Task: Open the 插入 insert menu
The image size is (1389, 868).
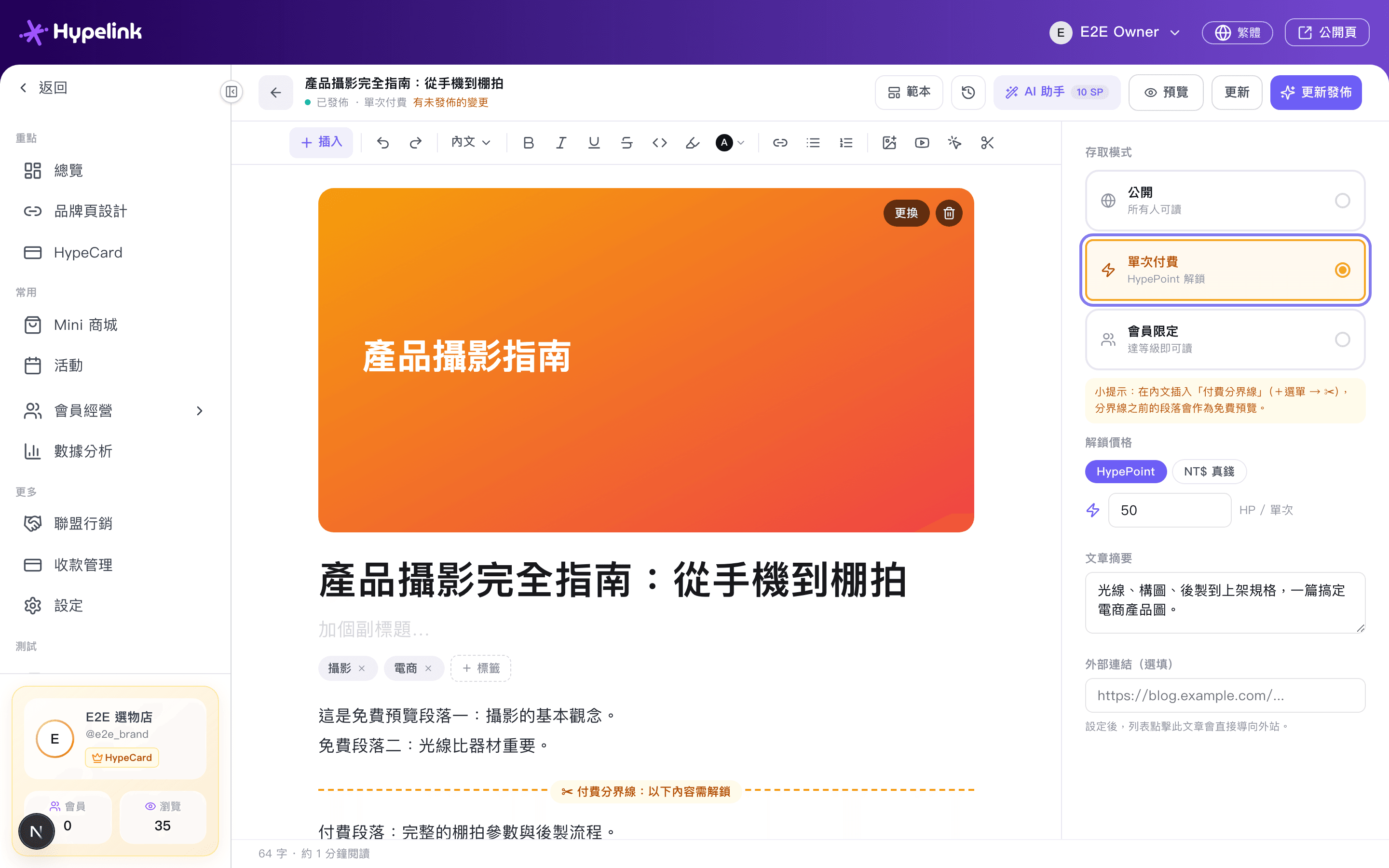Action: point(321,142)
